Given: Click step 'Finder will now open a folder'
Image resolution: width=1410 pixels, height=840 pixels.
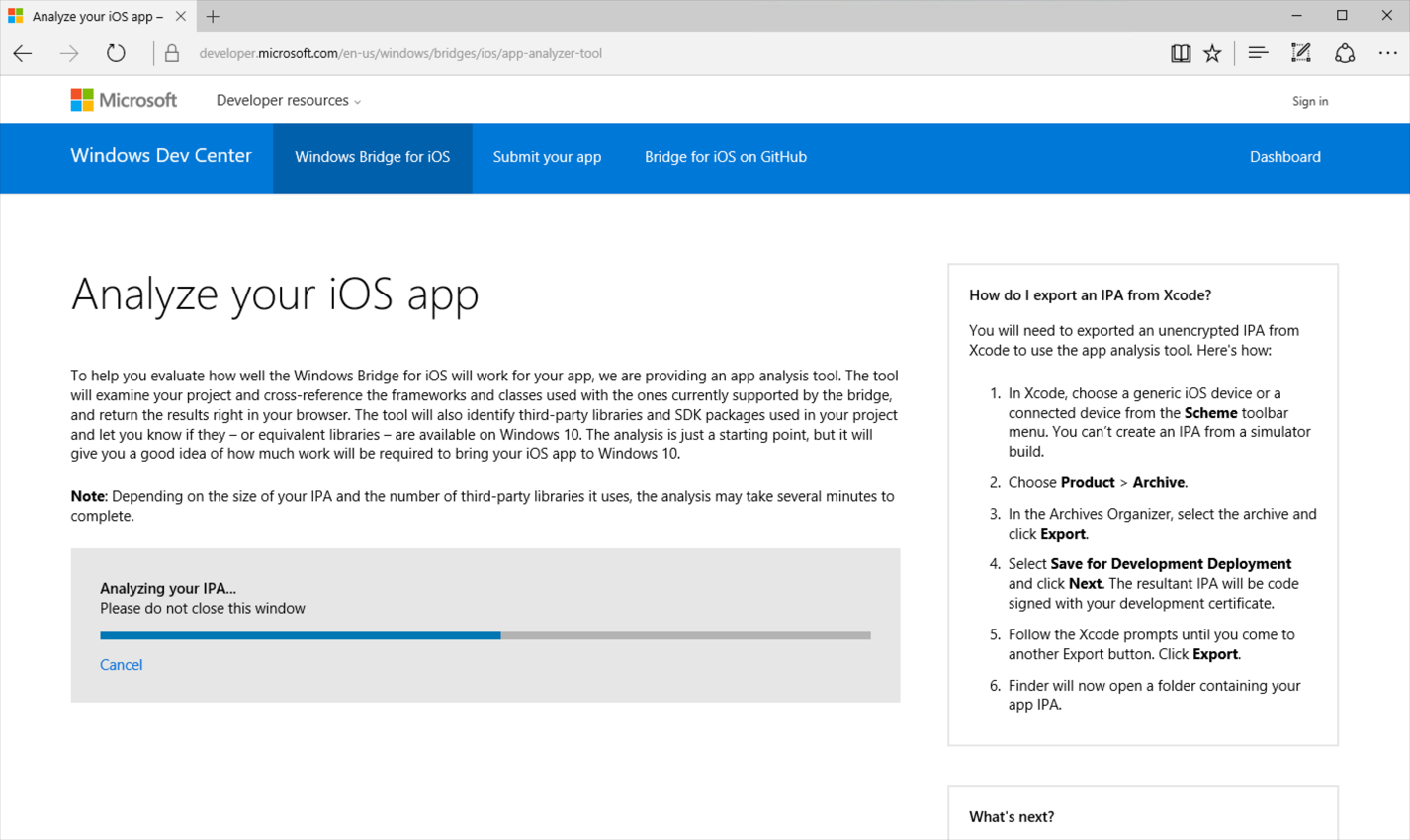Looking at the screenshot, I should tap(1154, 695).
